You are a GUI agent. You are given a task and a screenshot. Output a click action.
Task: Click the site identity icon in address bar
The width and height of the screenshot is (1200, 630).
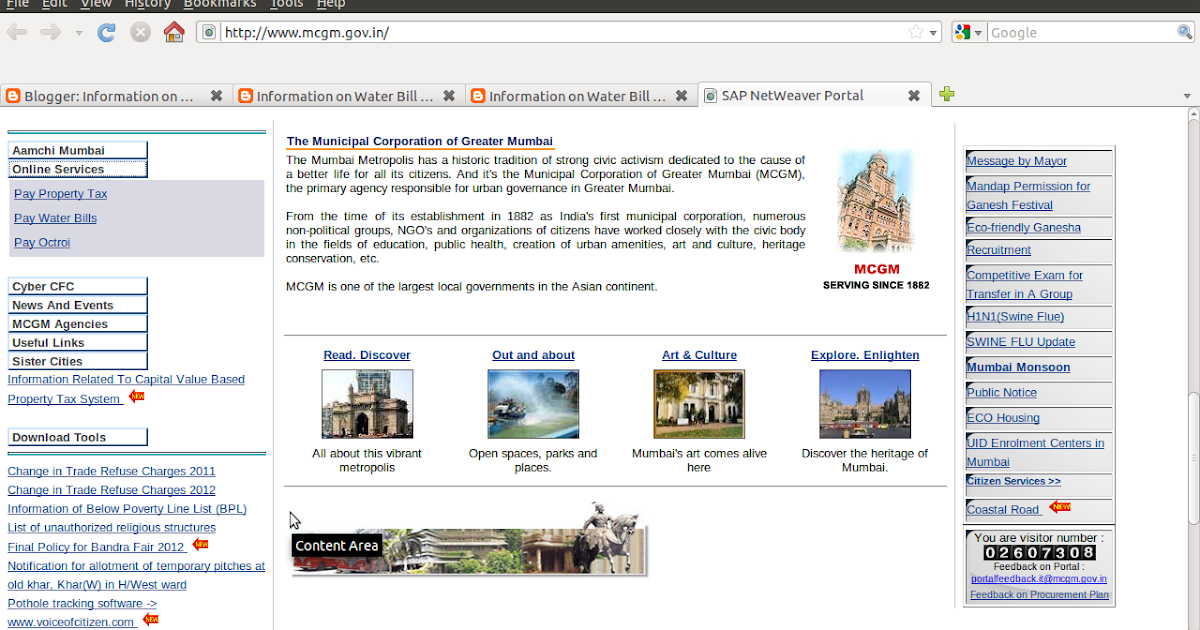tap(209, 32)
